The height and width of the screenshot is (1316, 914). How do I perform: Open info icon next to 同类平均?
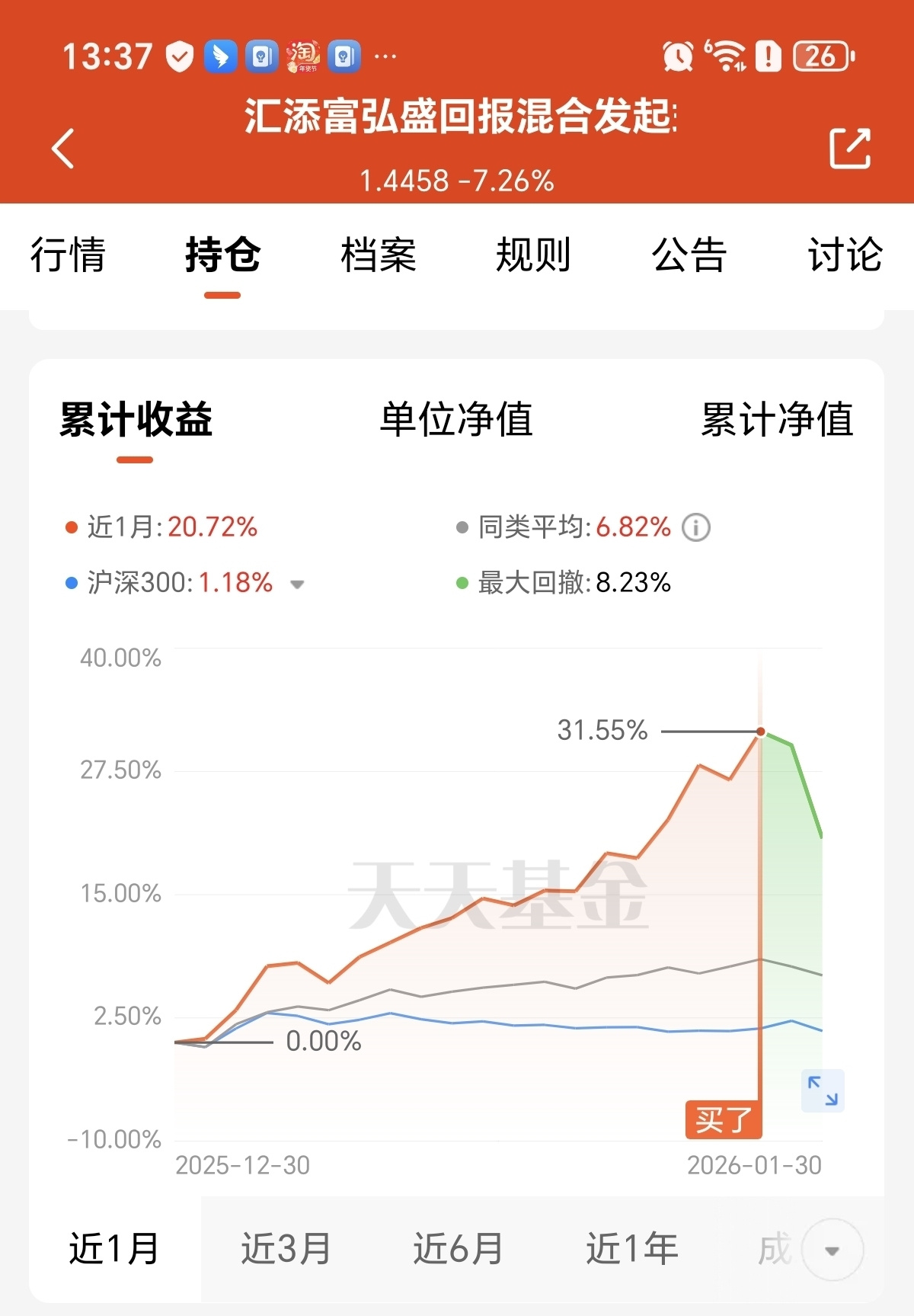(x=695, y=527)
